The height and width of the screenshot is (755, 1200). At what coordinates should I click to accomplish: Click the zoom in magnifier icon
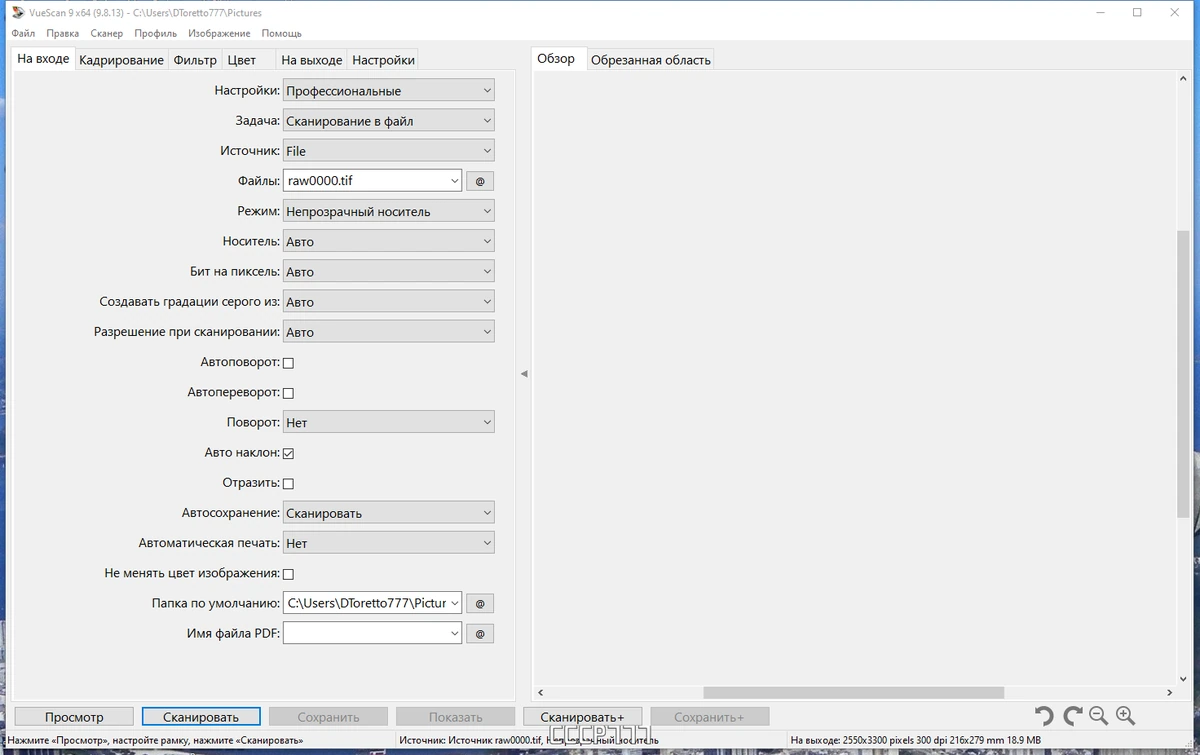(1125, 716)
